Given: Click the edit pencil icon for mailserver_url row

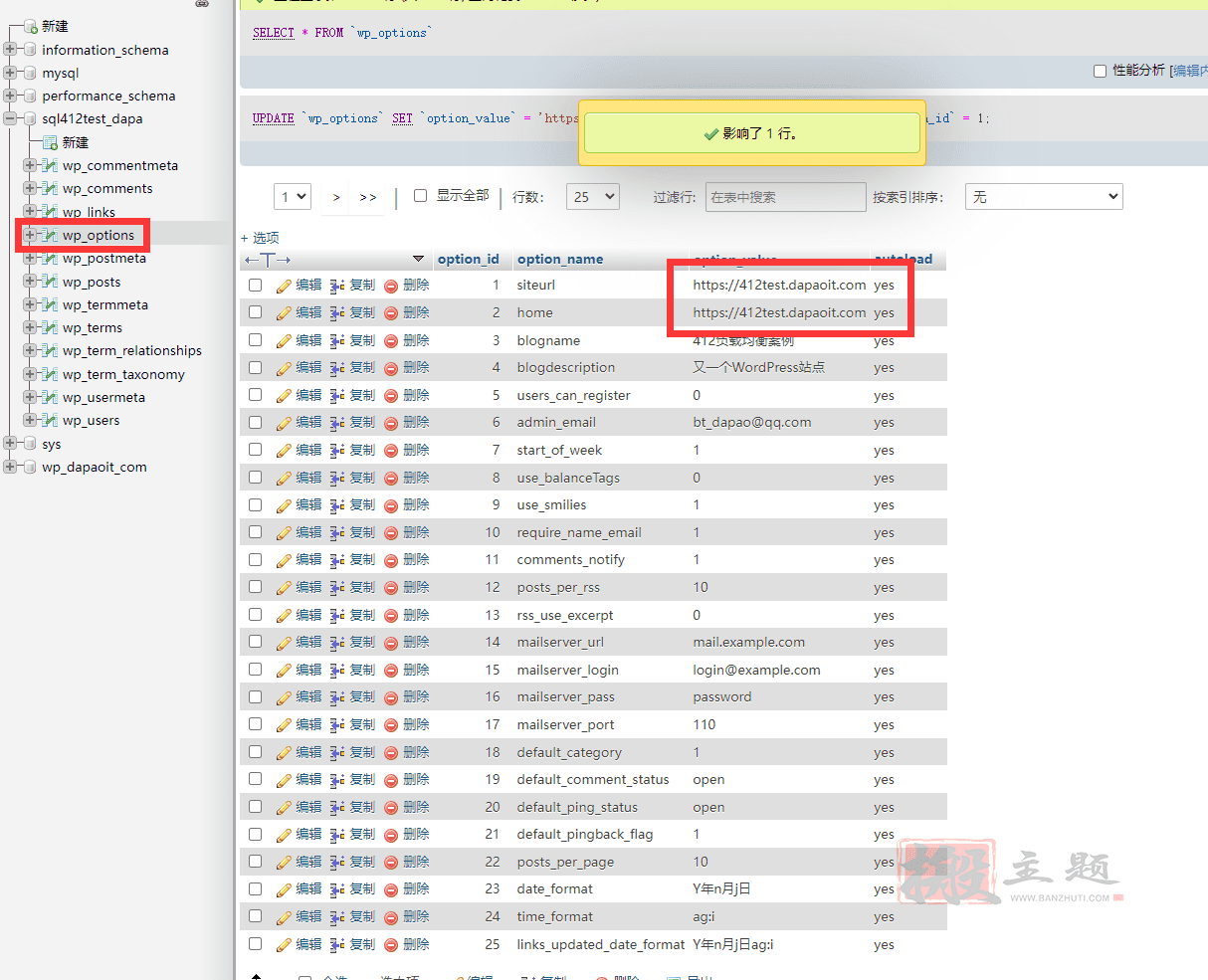Looking at the screenshot, I should 284,643.
